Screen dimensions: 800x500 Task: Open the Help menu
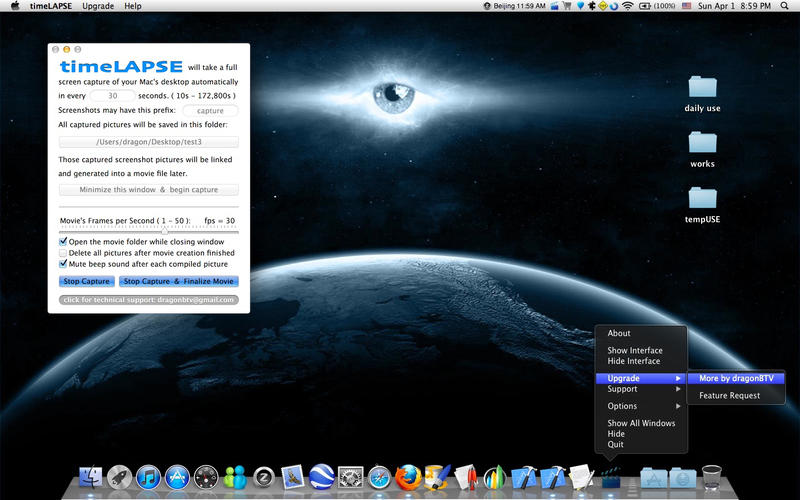pyautogui.click(x=133, y=6)
